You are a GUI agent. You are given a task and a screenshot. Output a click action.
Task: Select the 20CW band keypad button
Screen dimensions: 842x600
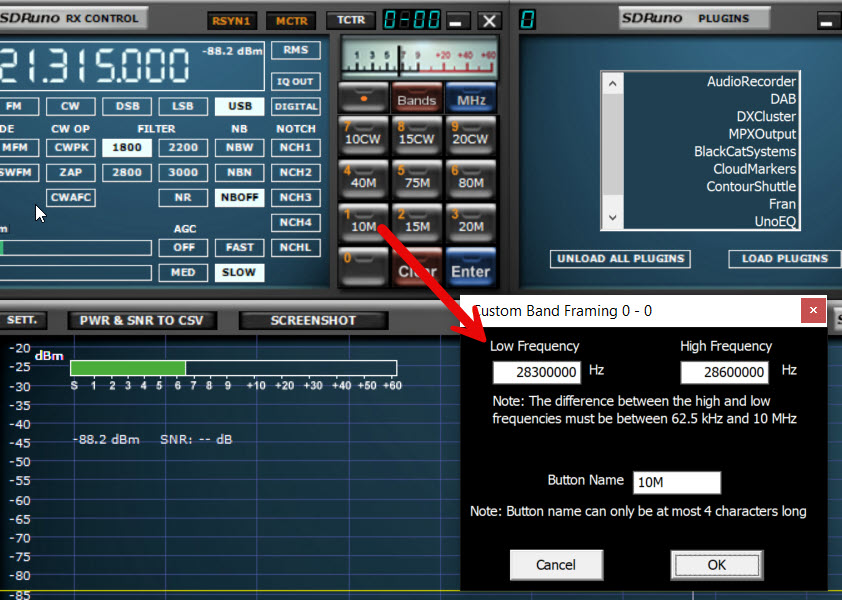point(470,135)
